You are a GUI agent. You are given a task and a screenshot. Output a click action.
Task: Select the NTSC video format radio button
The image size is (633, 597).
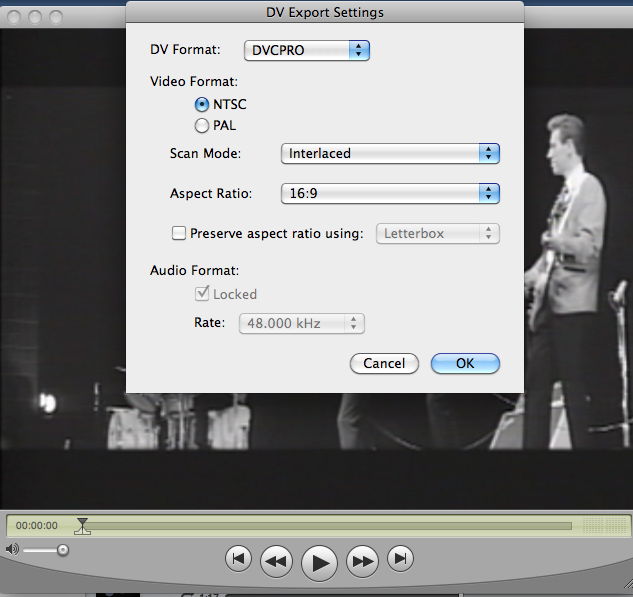[x=202, y=105]
